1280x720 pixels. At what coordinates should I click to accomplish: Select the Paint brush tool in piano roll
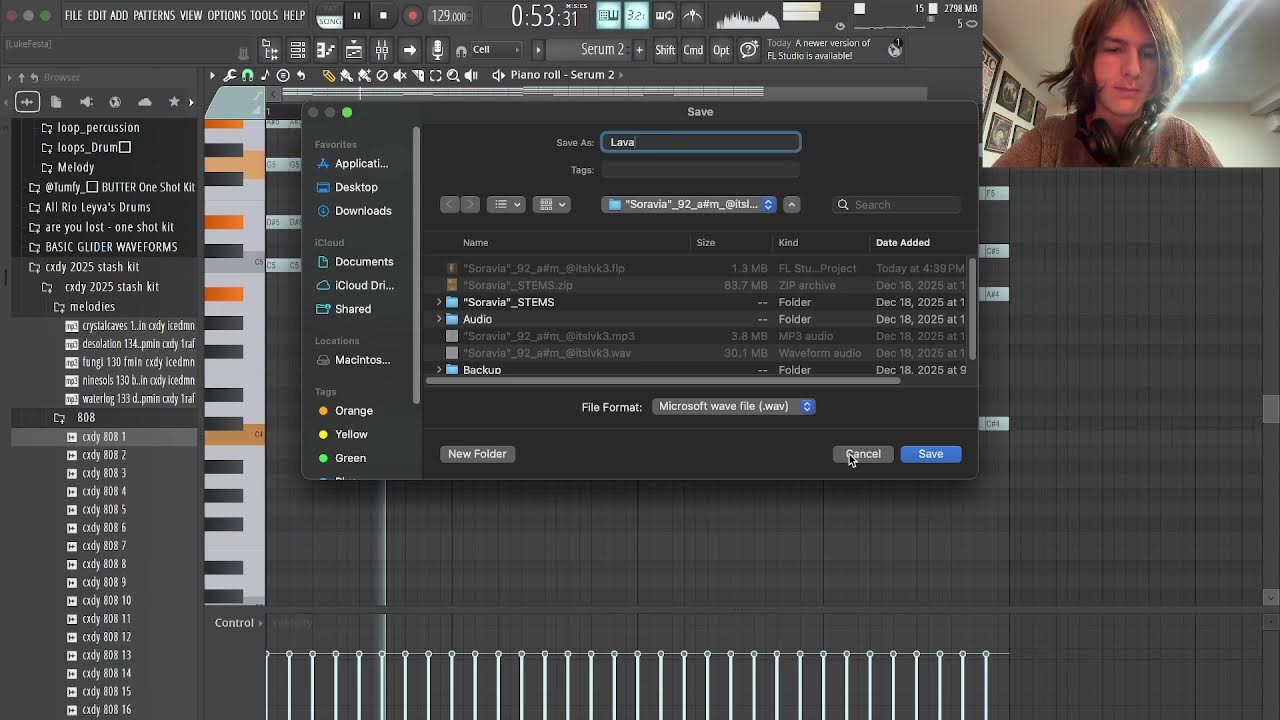pos(346,75)
